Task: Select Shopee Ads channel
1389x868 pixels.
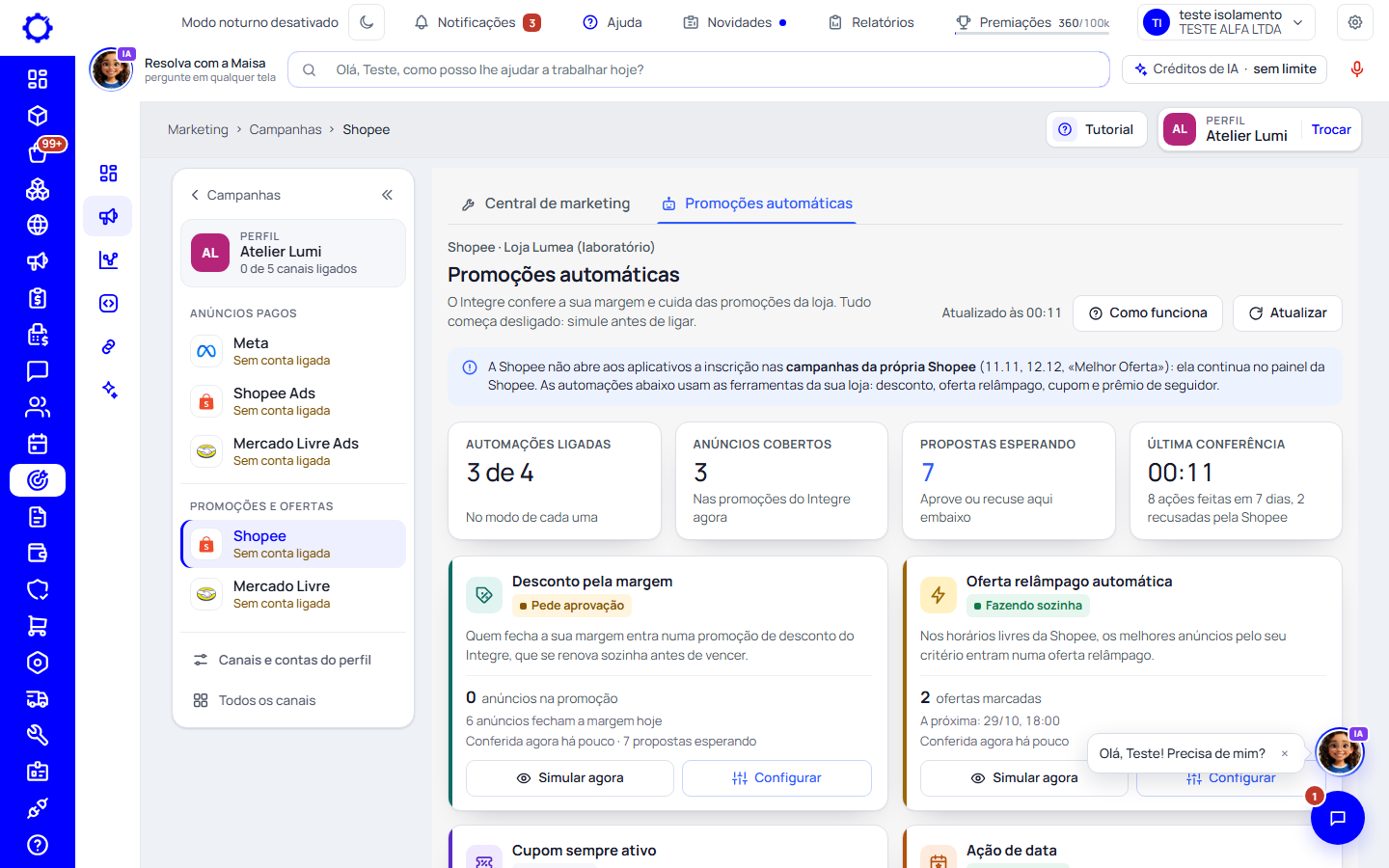Action: 293,401
